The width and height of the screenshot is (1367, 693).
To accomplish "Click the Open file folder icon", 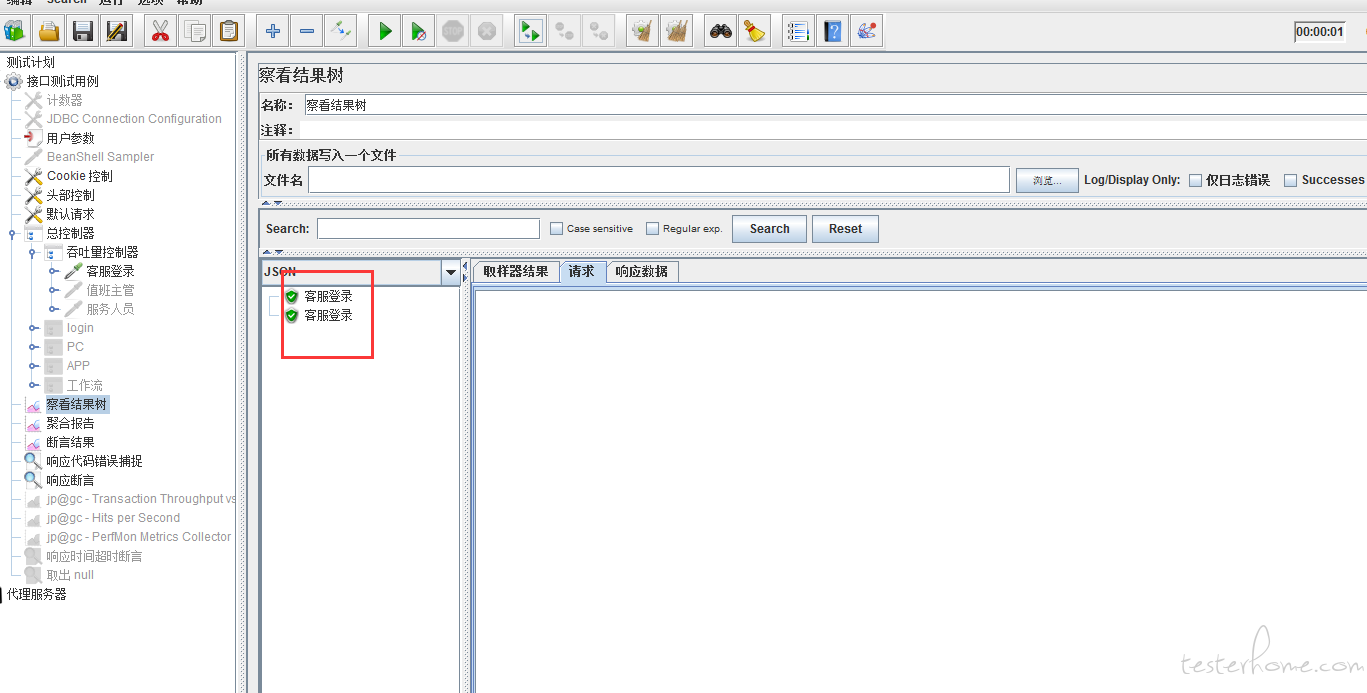I will coord(49,31).
